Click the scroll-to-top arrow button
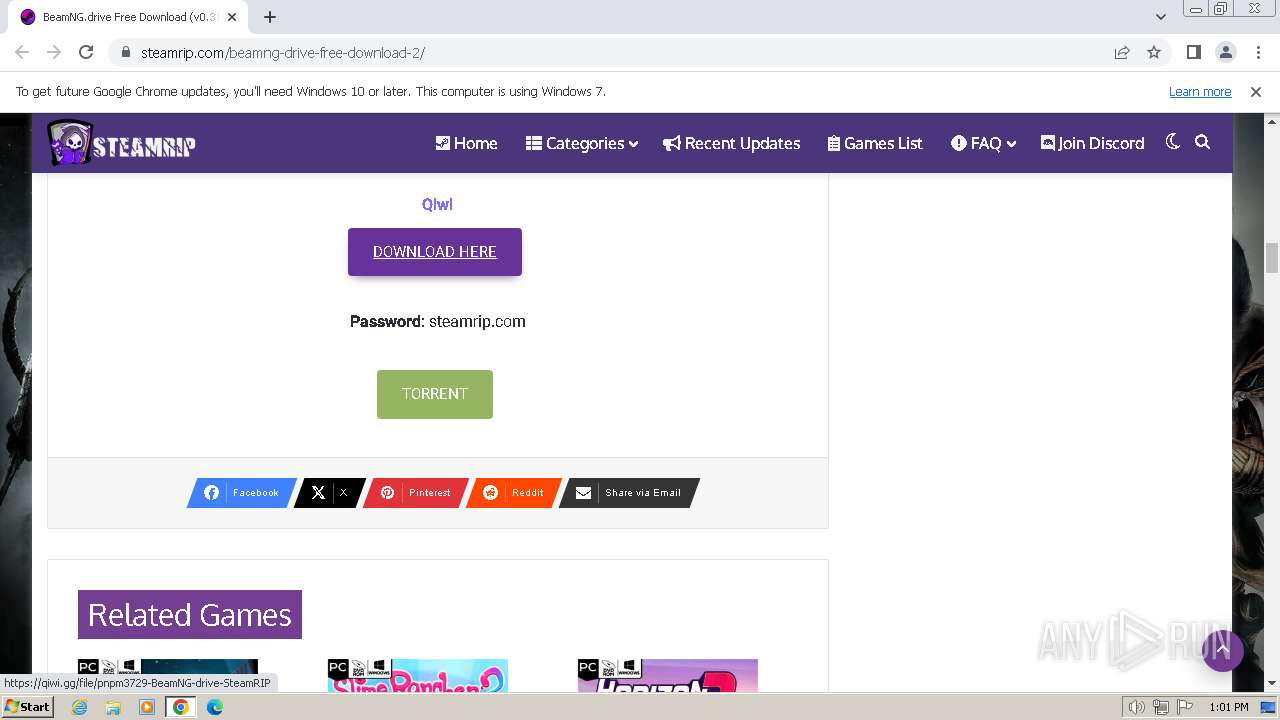Screen dimensions: 1280x720 coord(1222,650)
